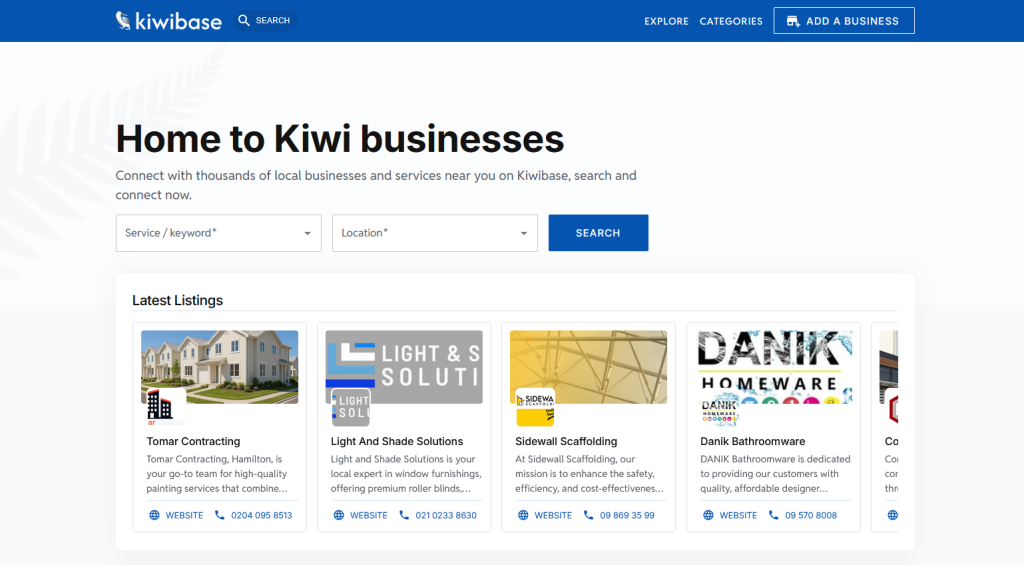
Task: Click the kiwibase wordmark
Action: coord(178,22)
